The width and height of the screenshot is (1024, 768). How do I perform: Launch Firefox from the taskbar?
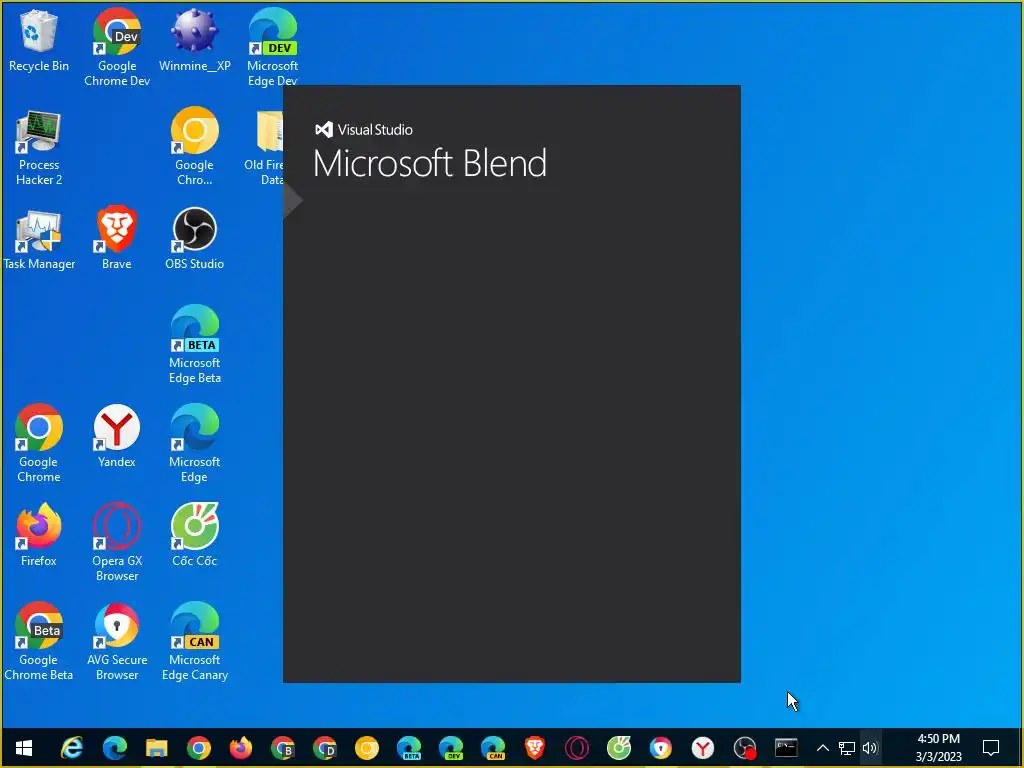pos(240,748)
